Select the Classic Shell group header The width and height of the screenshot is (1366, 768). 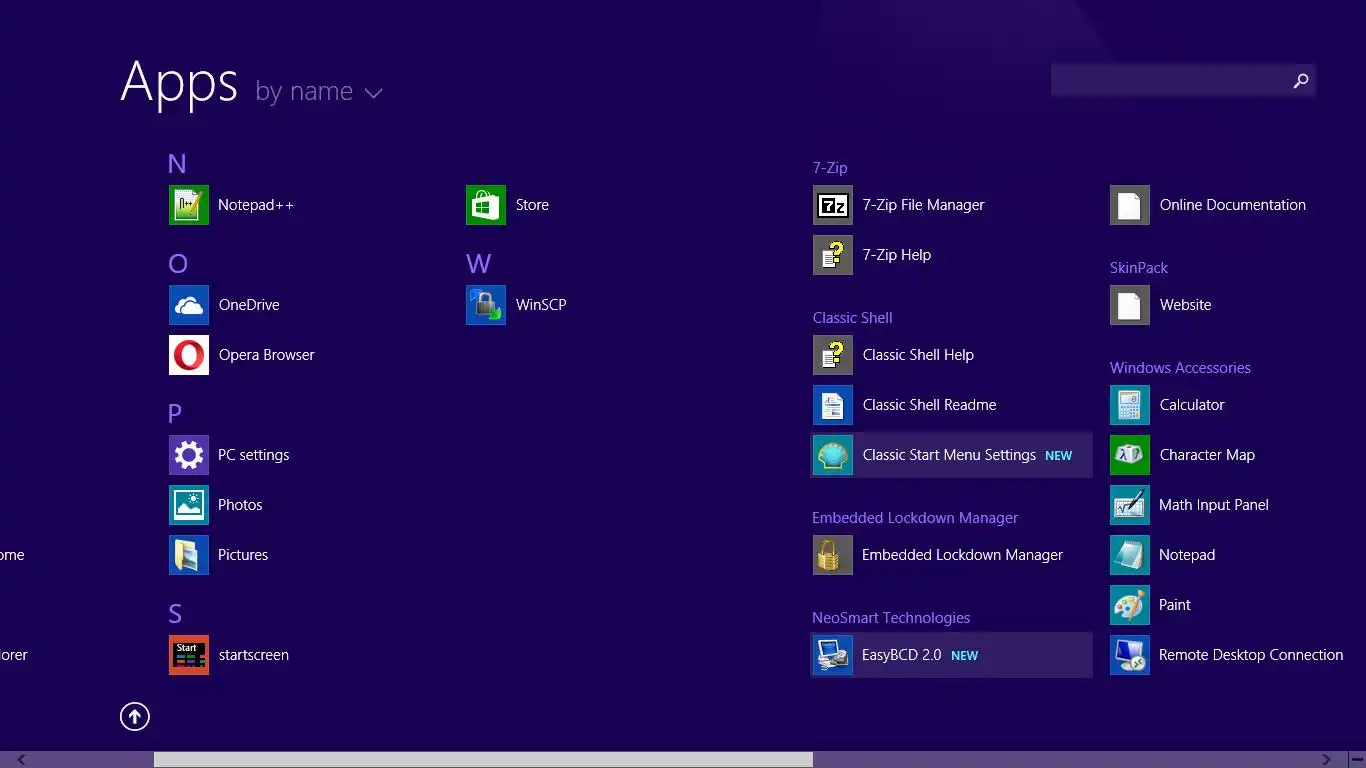coord(852,318)
